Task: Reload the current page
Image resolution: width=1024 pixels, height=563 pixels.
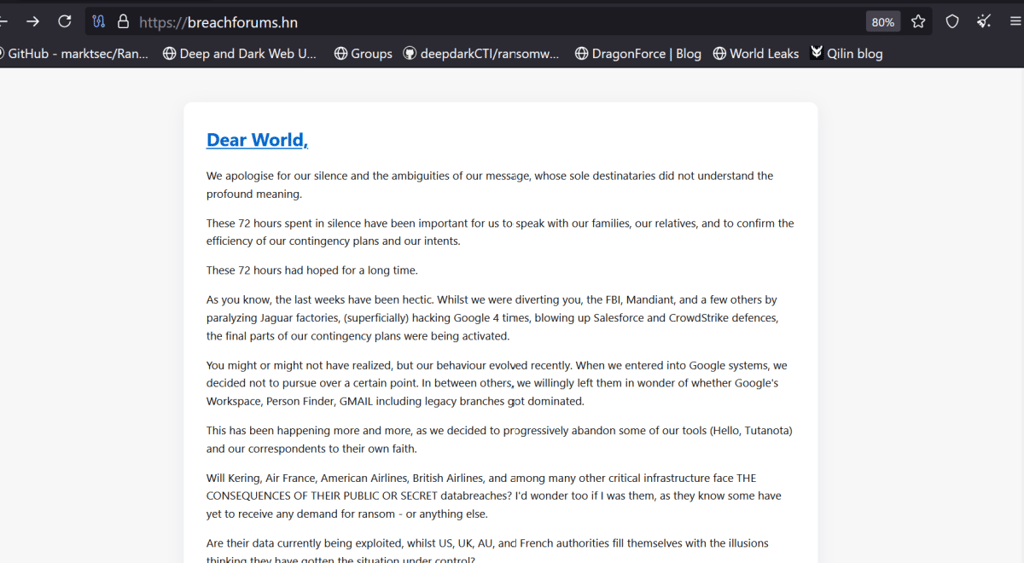Action: [64, 22]
